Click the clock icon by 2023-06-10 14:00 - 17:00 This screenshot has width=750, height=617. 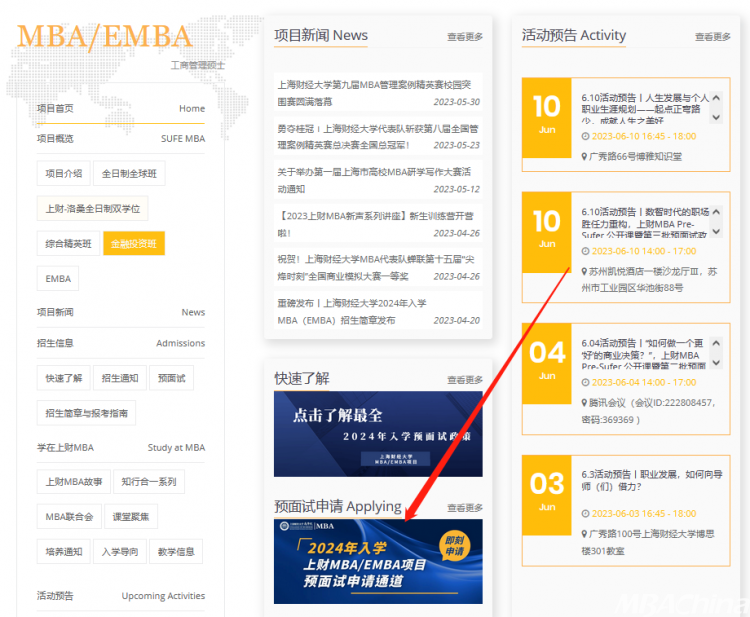tap(585, 251)
